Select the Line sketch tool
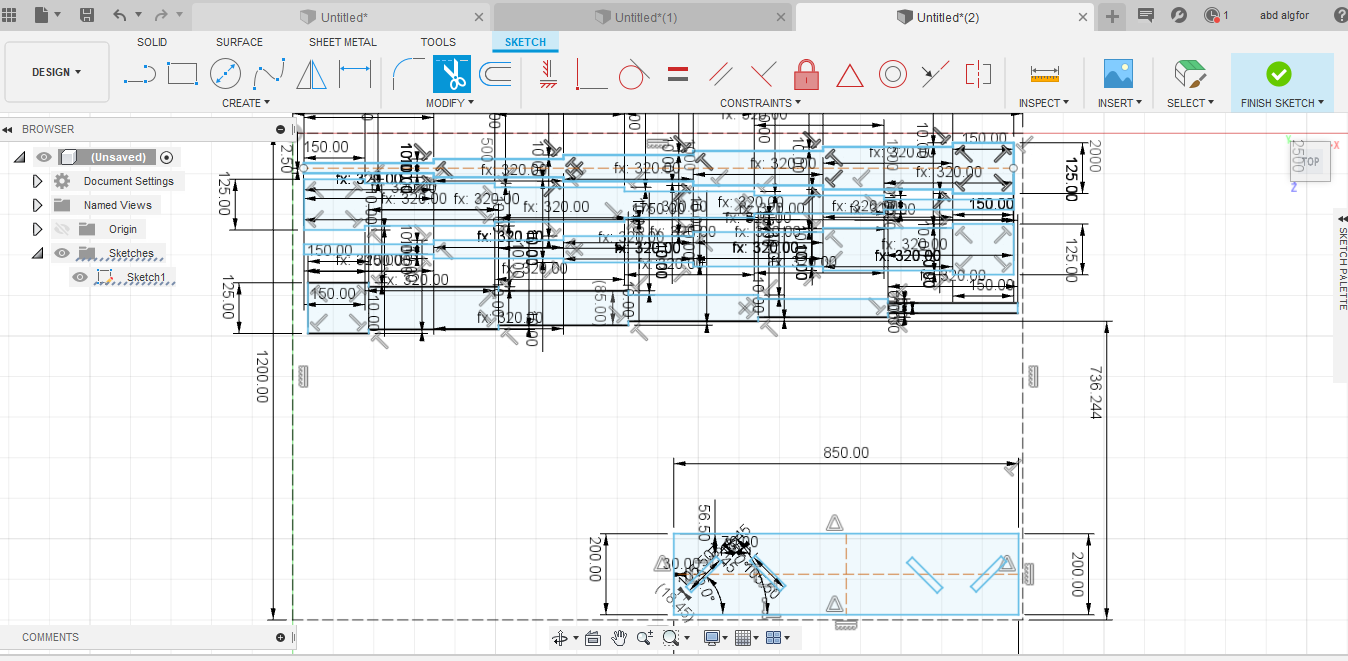Screen dimensions: 1348x661 coord(139,74)
